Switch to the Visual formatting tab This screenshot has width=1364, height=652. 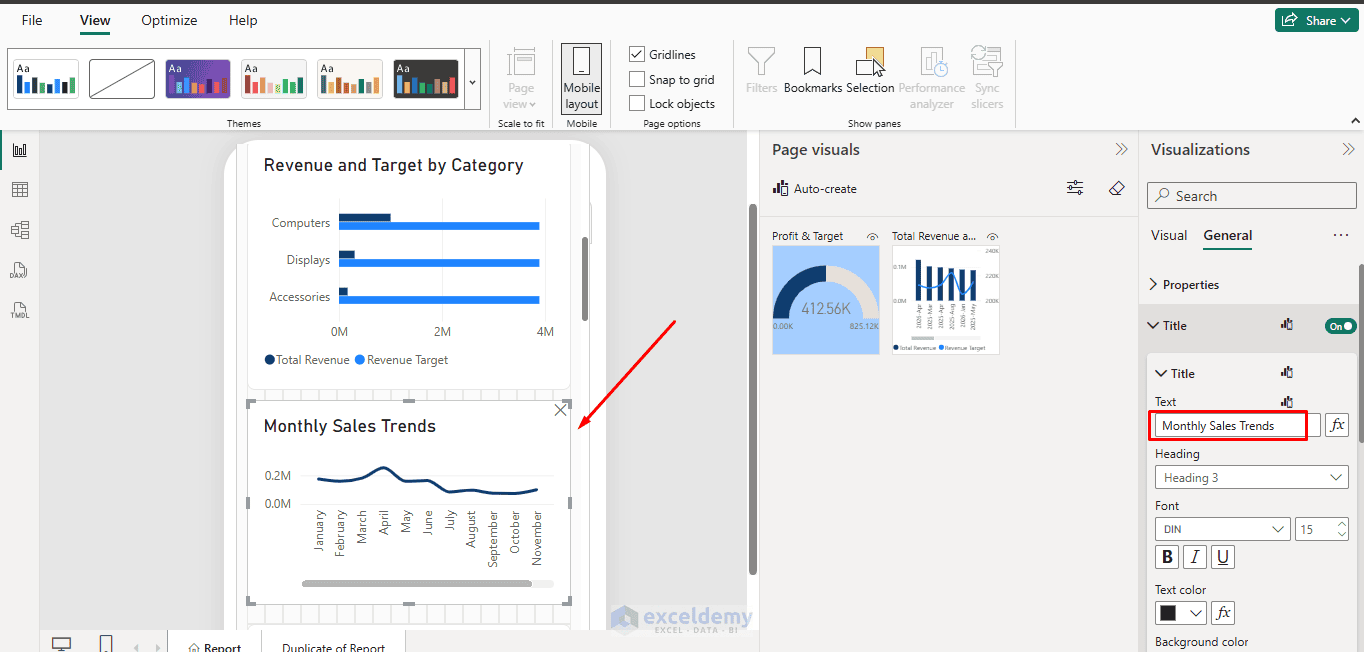[1169, 235]
